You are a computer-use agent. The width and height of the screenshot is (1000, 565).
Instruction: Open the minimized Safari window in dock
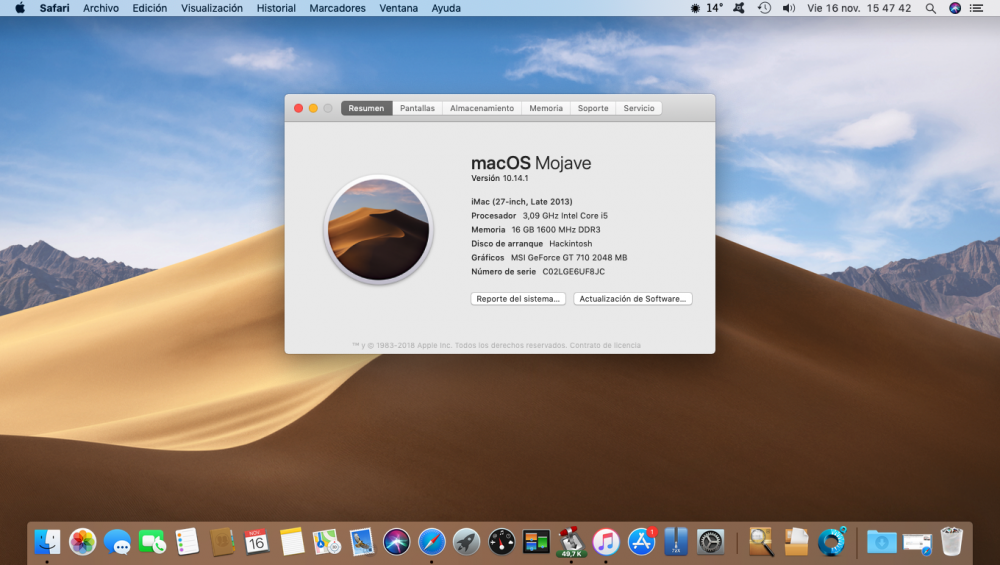pos(916,543)
